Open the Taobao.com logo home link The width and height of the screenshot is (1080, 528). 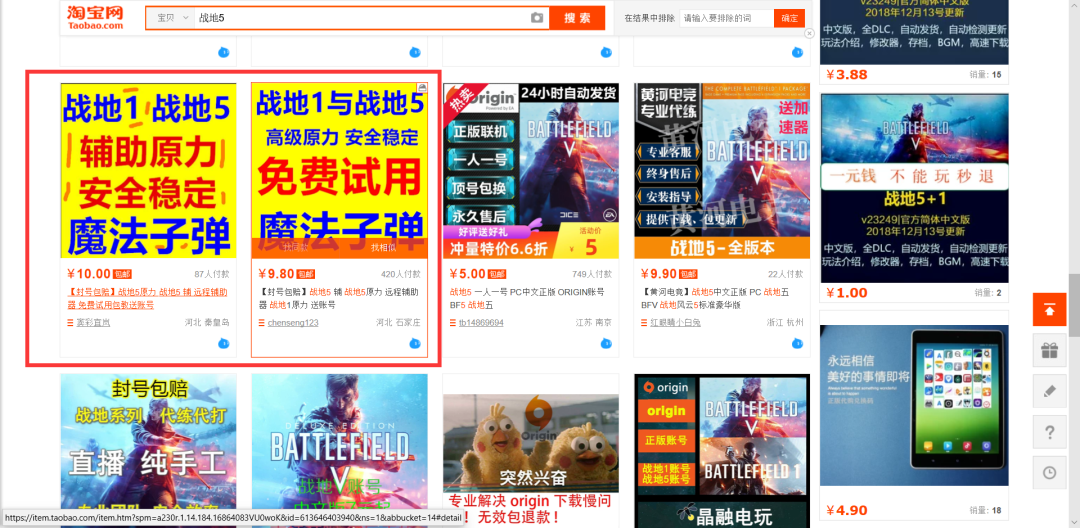pyautogui.click(x=96, y=17)
